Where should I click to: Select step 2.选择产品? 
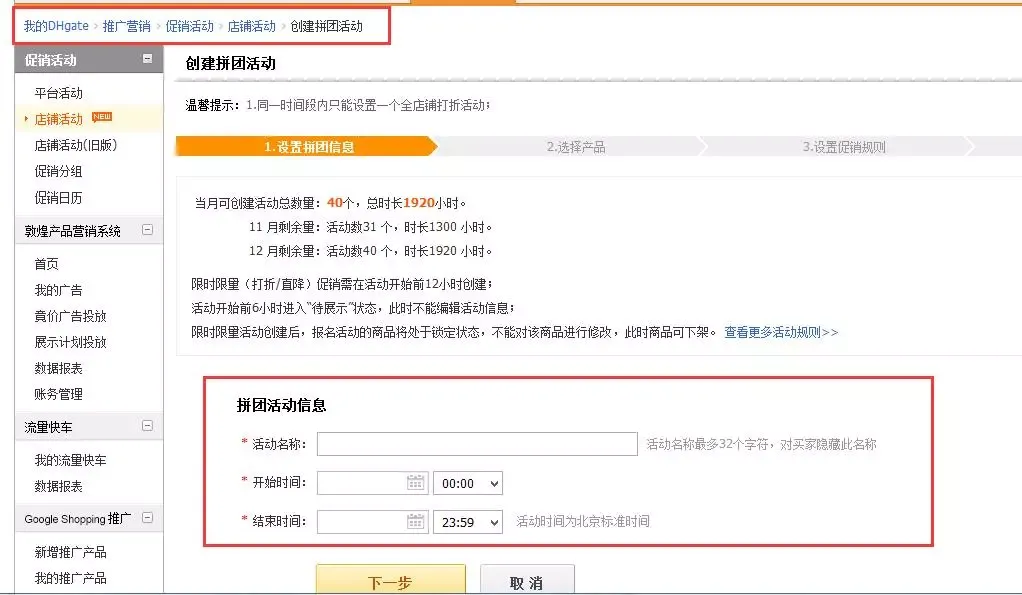(x=576, y=147)
